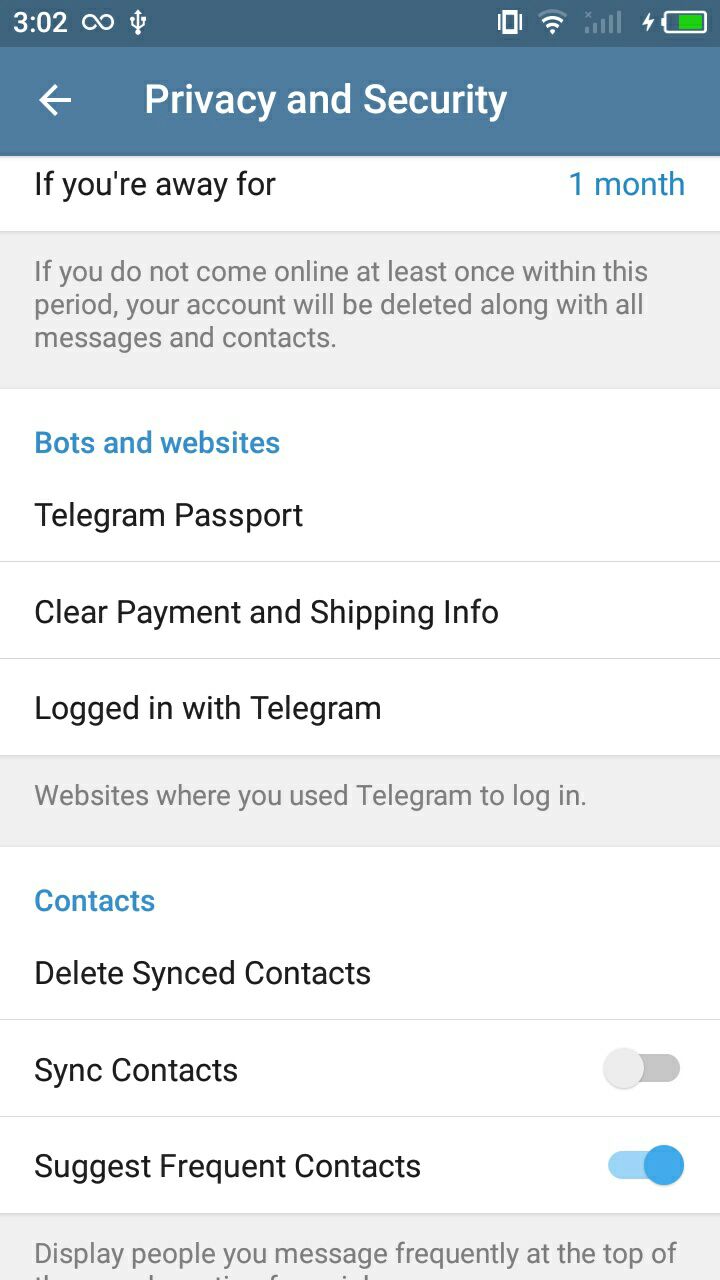Viewport: 720px width, 1280px height.
Task: Open Telegram Passport
Action: coord(168,515)
